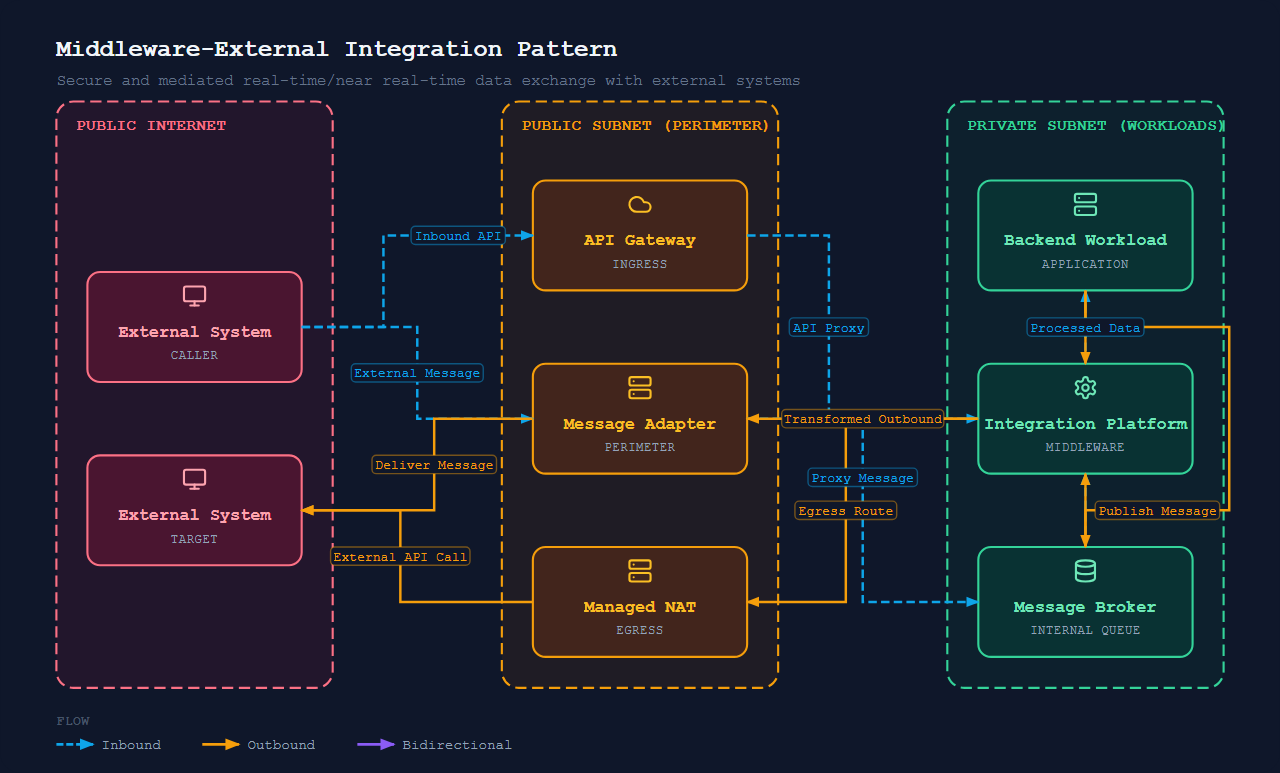Select the Message Broker title text
Image resolution: width=1280 pixels, height=773 pixels.
click(x=1085, y=607)
